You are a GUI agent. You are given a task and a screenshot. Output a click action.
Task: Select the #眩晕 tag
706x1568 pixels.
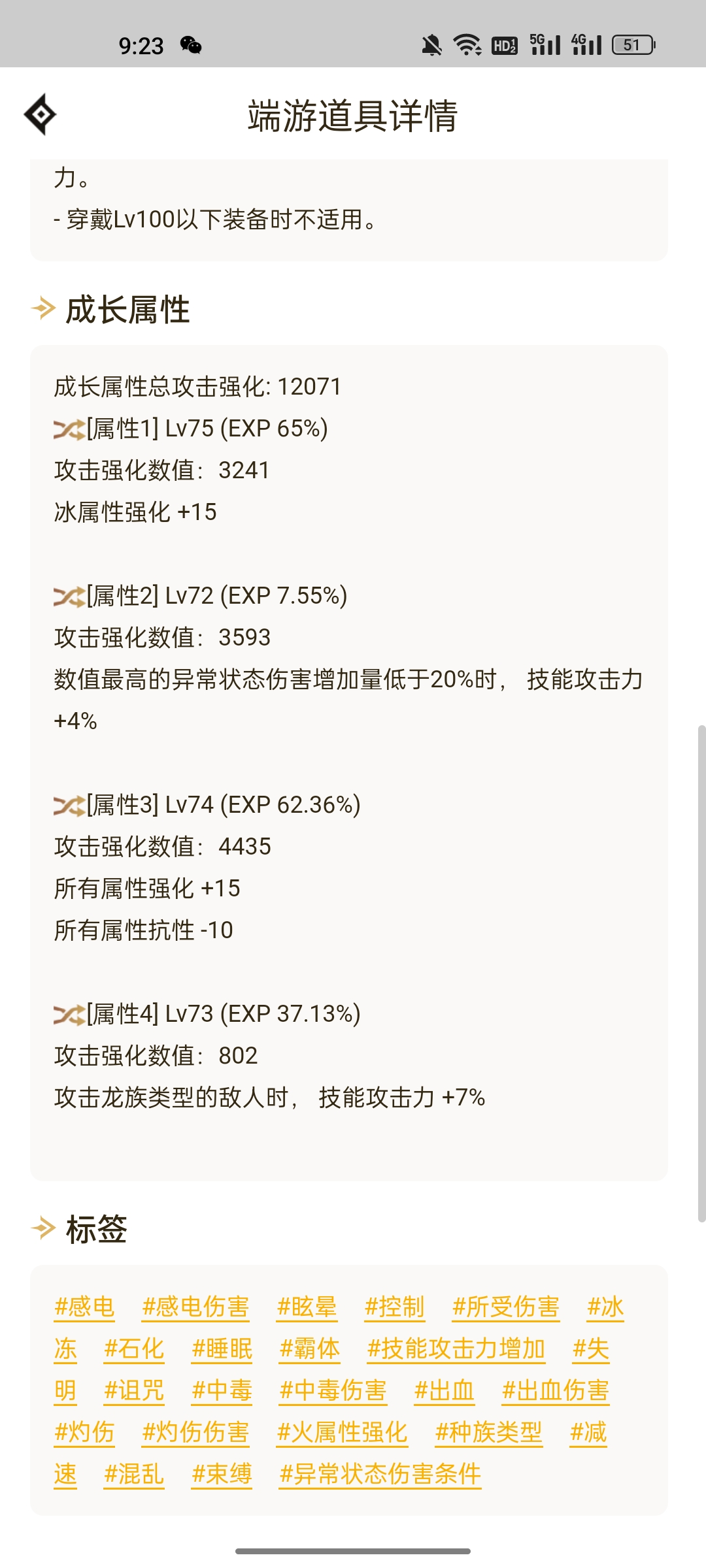pos(307,1307)
